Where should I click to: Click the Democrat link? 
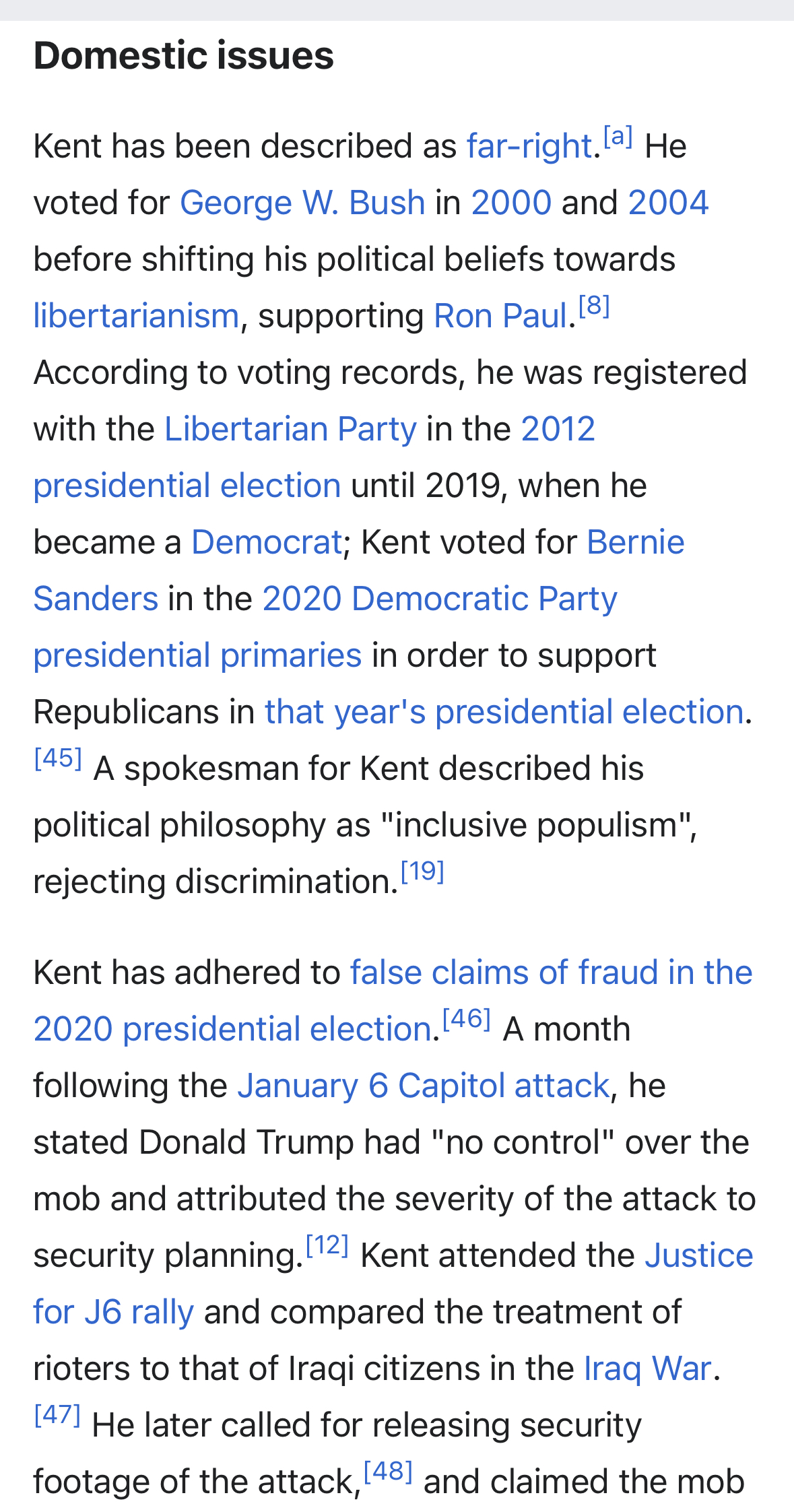(267, 542)
